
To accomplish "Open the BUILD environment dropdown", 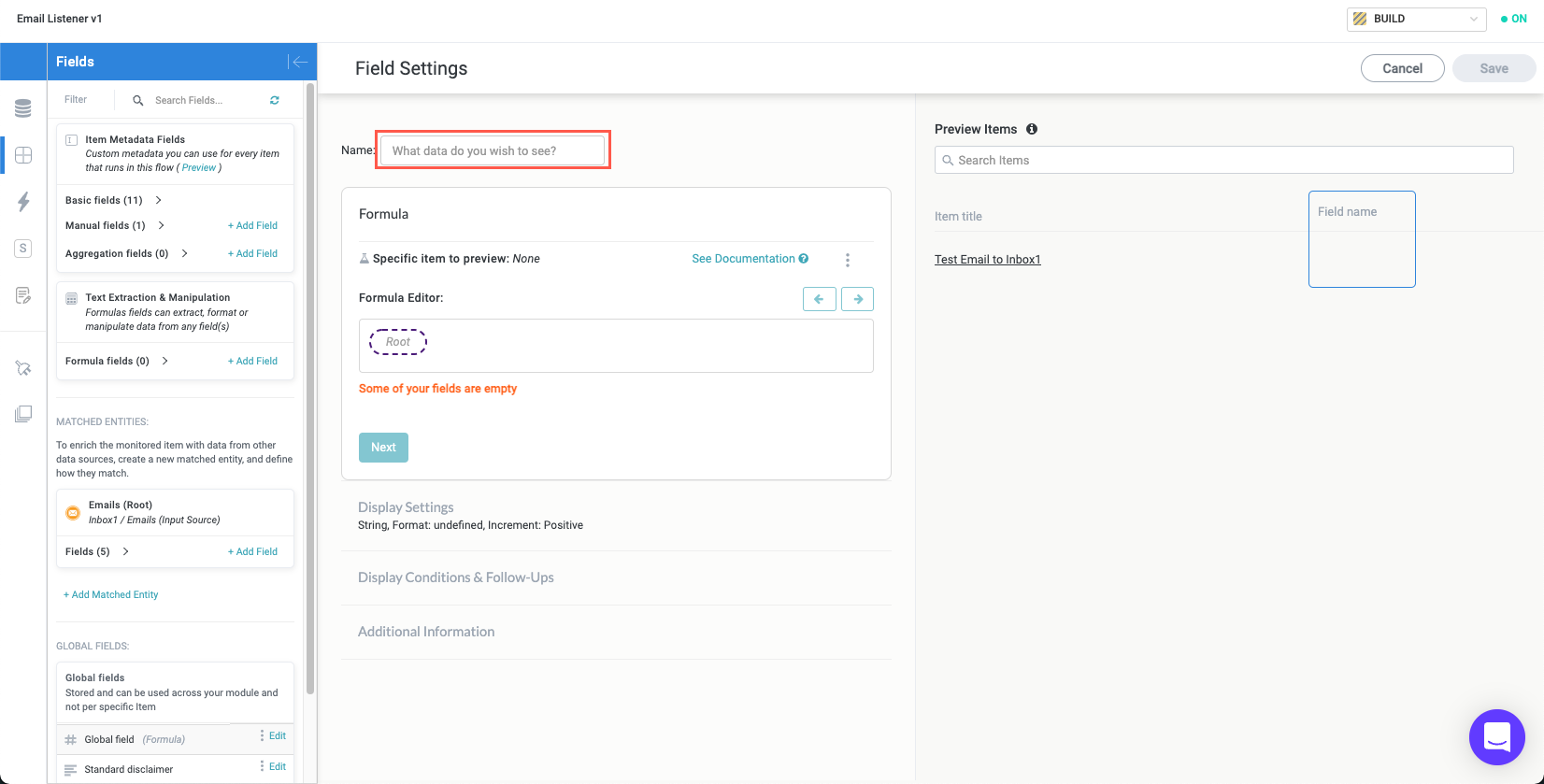I will tap(1415, 19).
